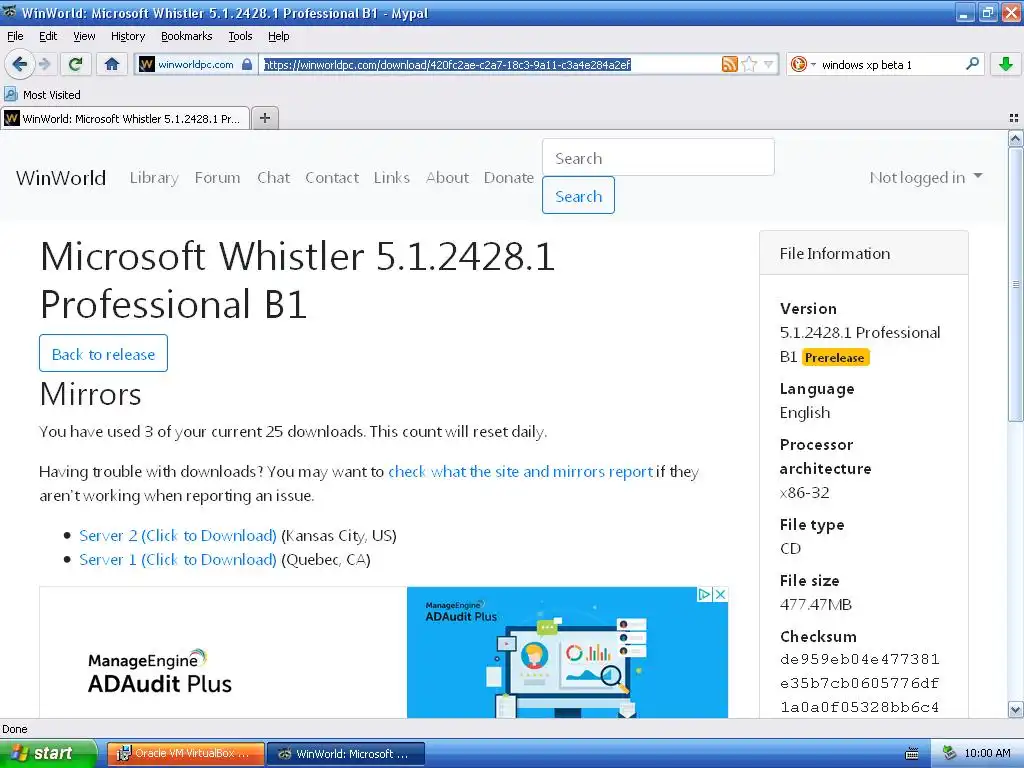Click the page scroll down arrow
The height and width of the screenshot is (768, 1024).
click(x=1015, y=710)
